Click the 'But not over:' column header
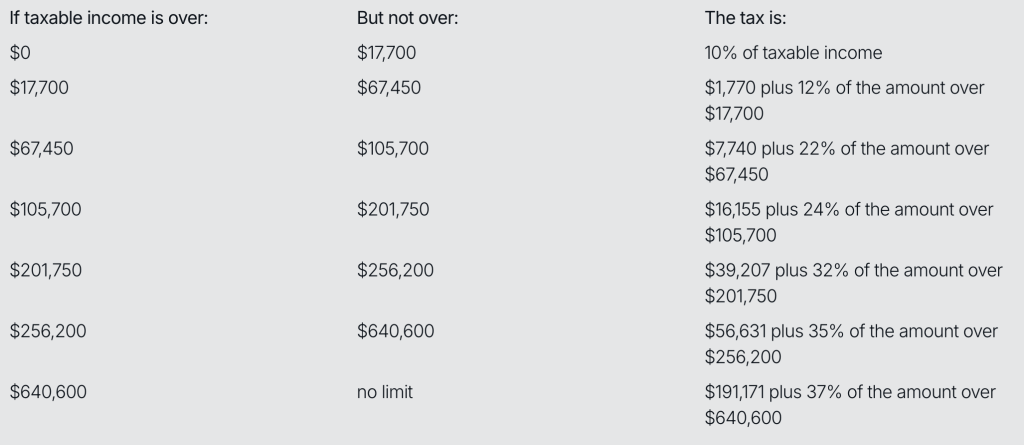Image resolution: width=1024 pixels, height=445 pixels. click(408, 18)
